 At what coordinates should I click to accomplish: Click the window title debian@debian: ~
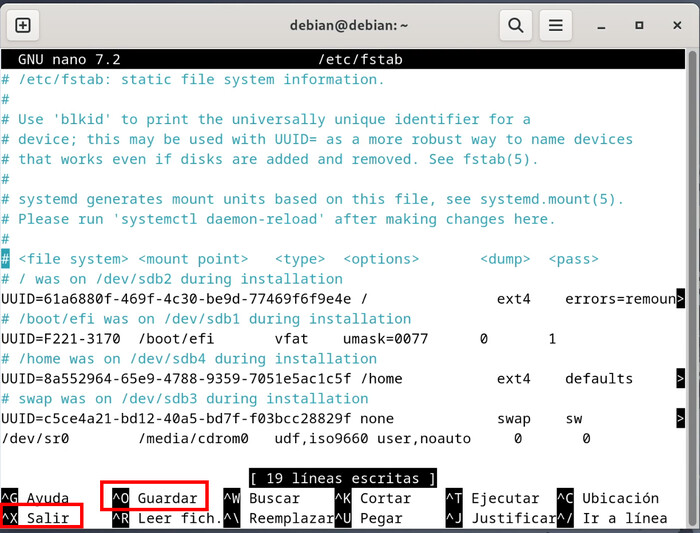(349, 25)
